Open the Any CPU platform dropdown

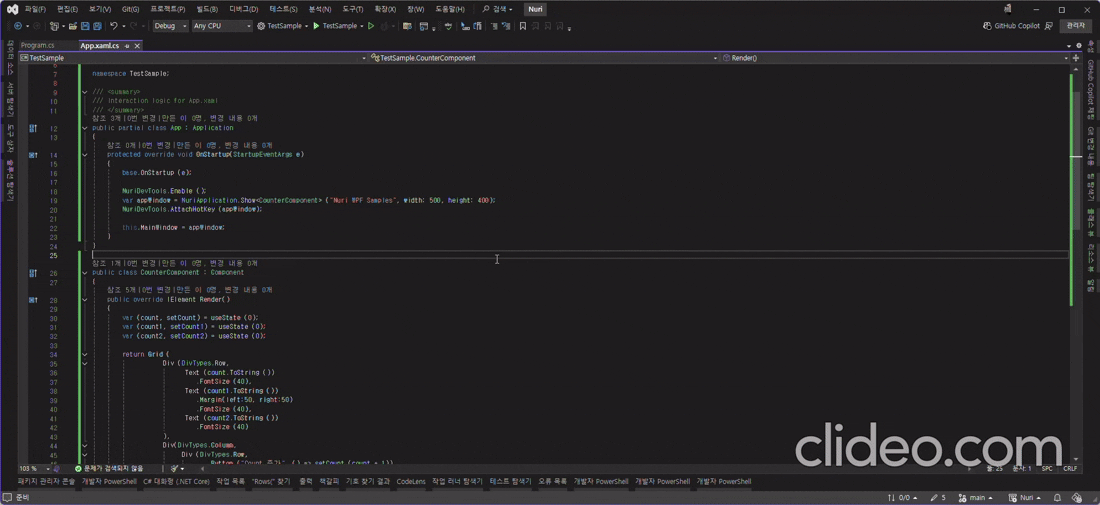222,26
